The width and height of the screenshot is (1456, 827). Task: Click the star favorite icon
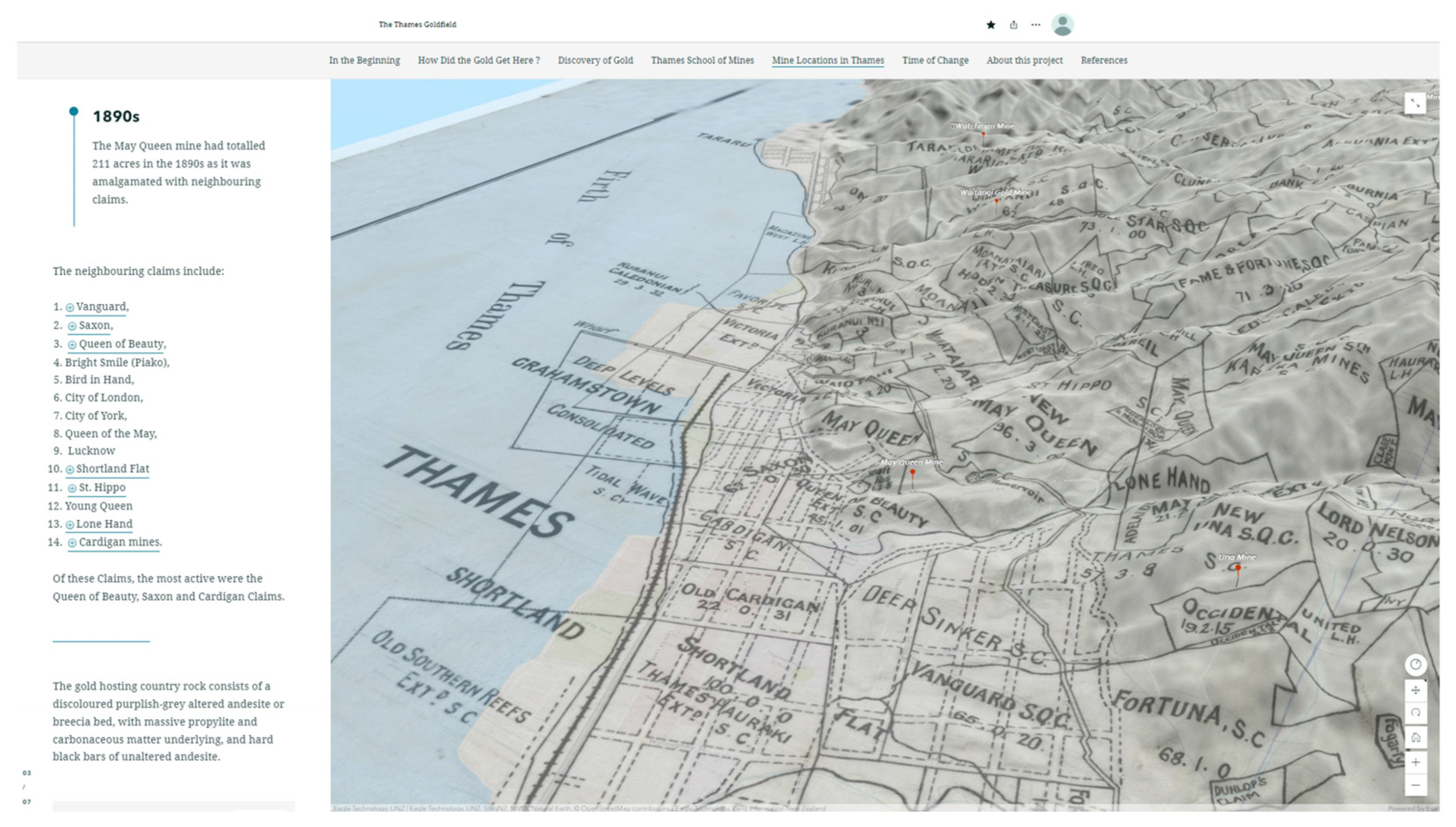click(991, 24)
